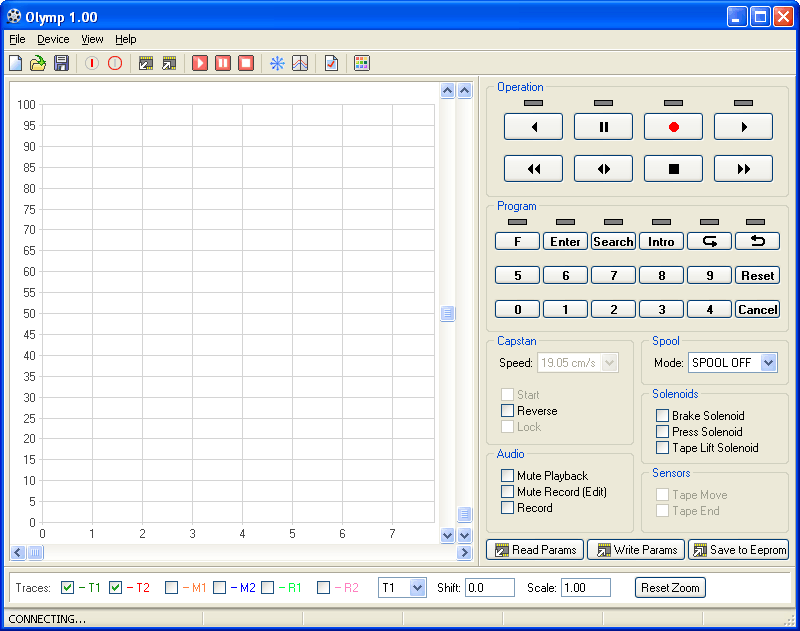Click the red pause toolbar icon
Screen dimensions: 800x631
(223, 63)
